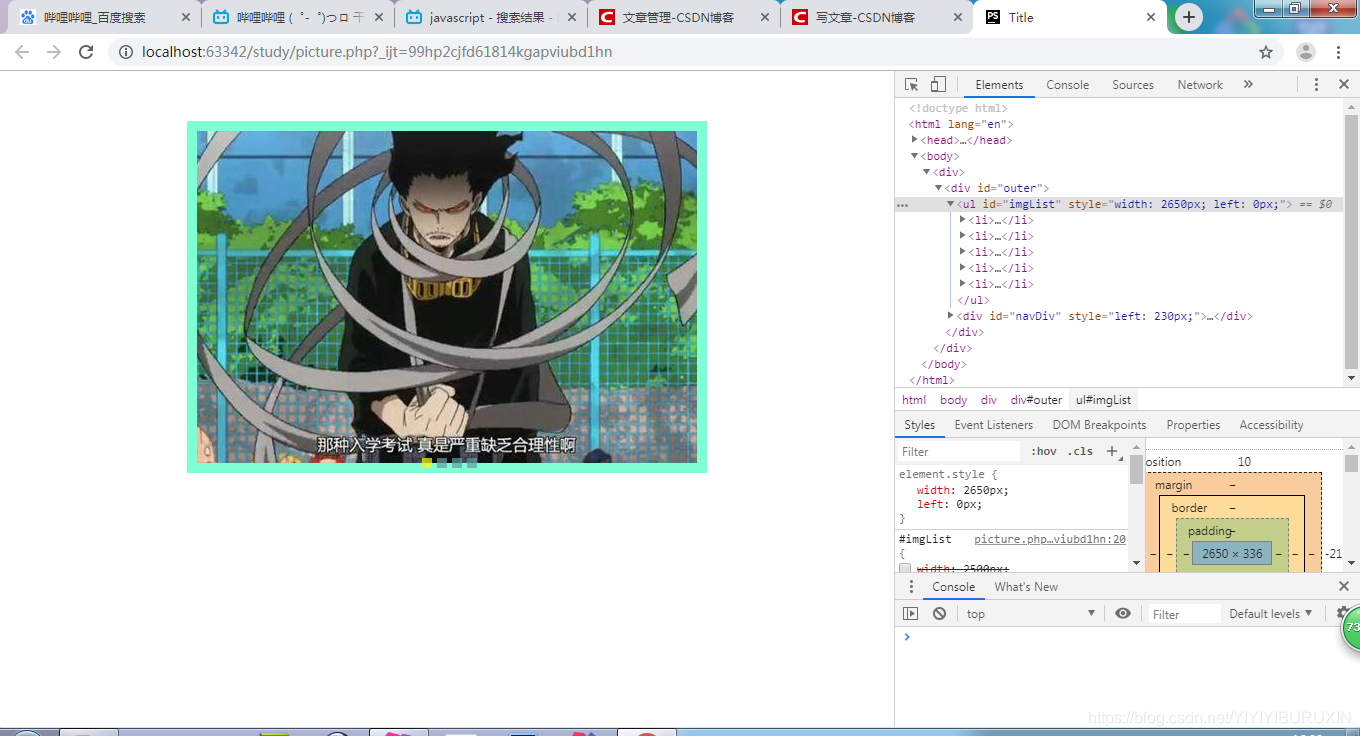Close the 文章管理-CSDN博客 tab
Viewport: 1360px width, 736px height.
765,17
